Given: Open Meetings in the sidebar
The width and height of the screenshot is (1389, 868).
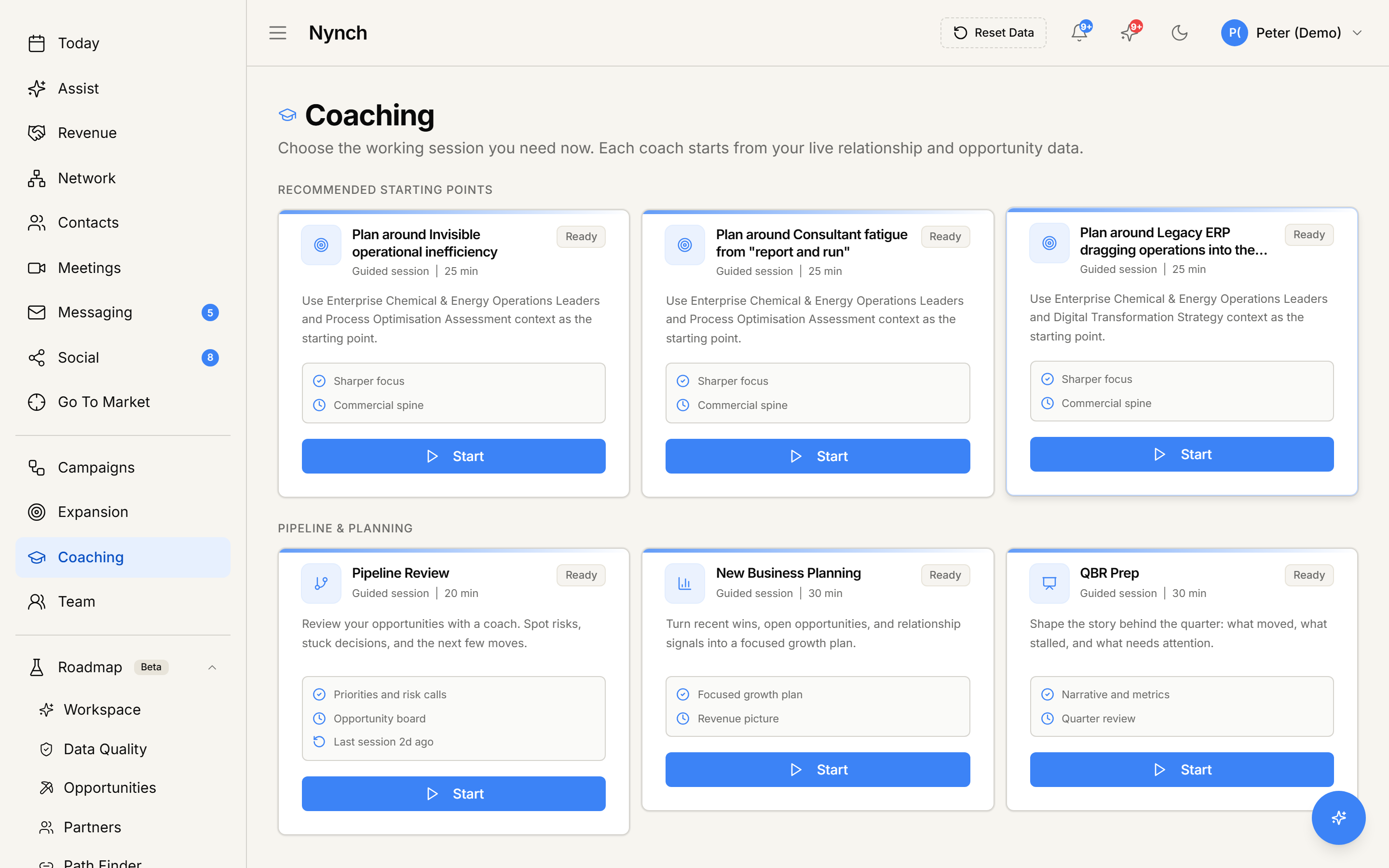Looking at the screenshot, I should [123, 268].
